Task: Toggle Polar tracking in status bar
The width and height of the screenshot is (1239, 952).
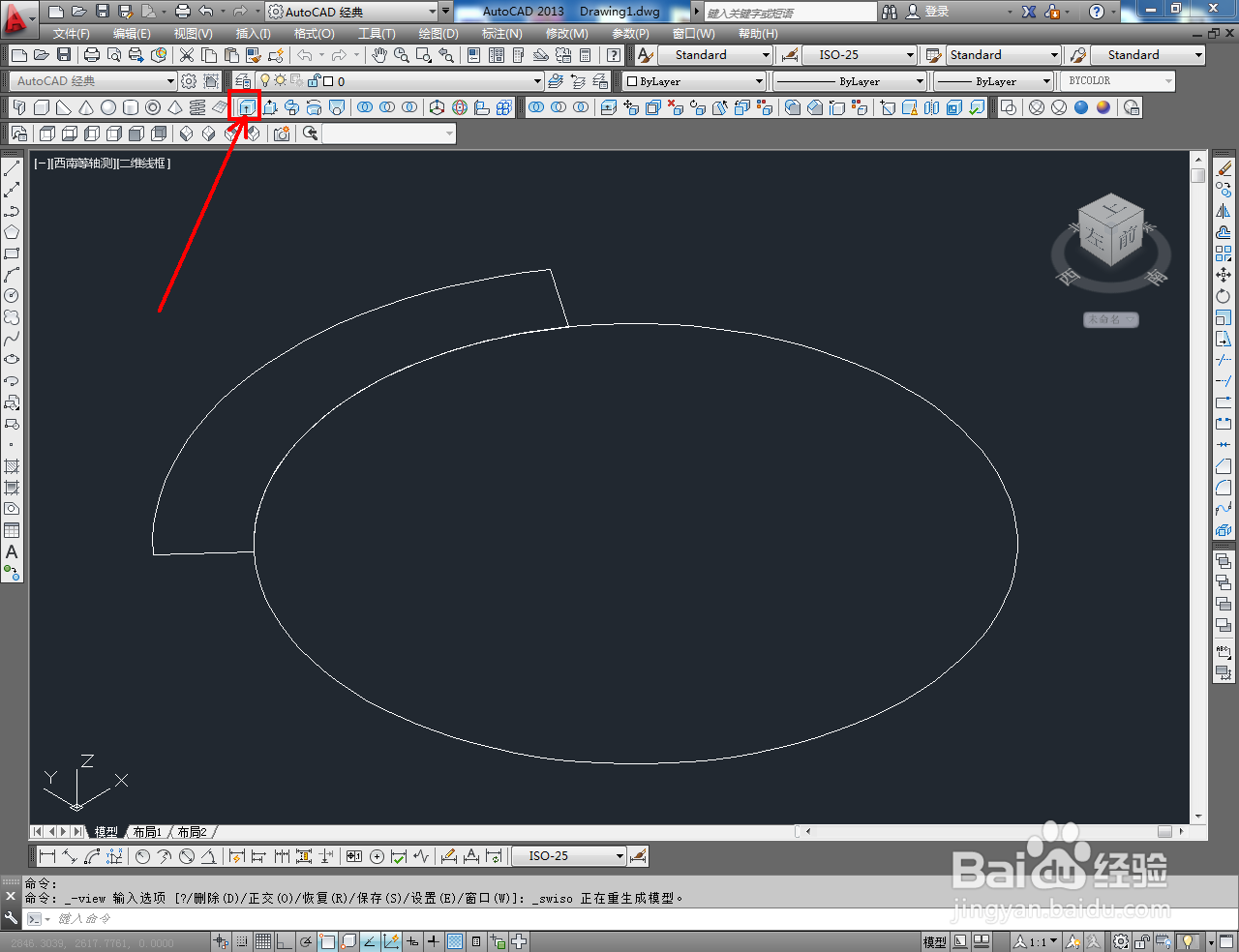Action: (x=306, y=941)
